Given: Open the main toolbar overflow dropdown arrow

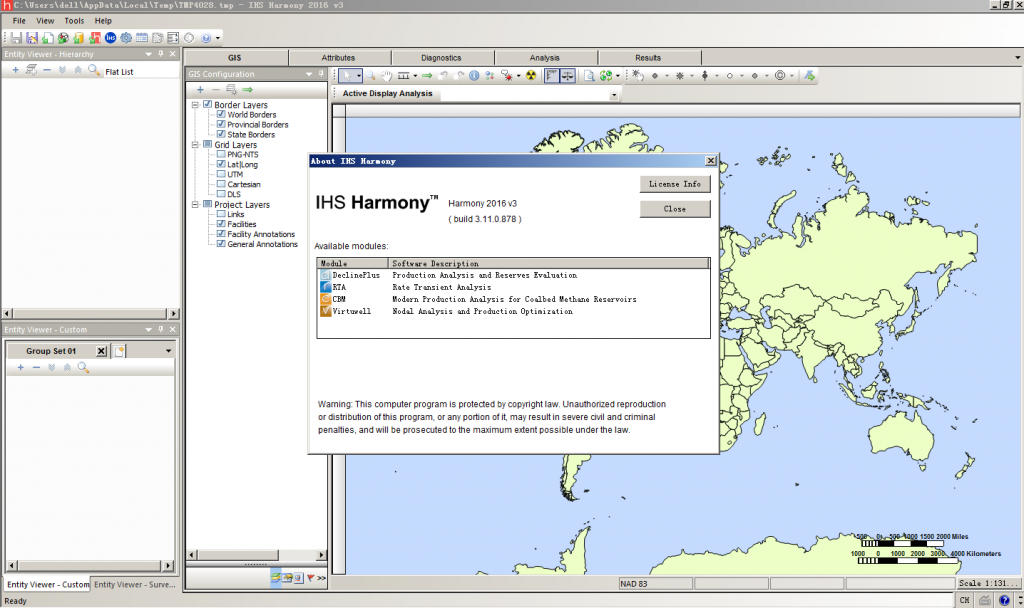Looking at the screenshot, I should (218, 38).
